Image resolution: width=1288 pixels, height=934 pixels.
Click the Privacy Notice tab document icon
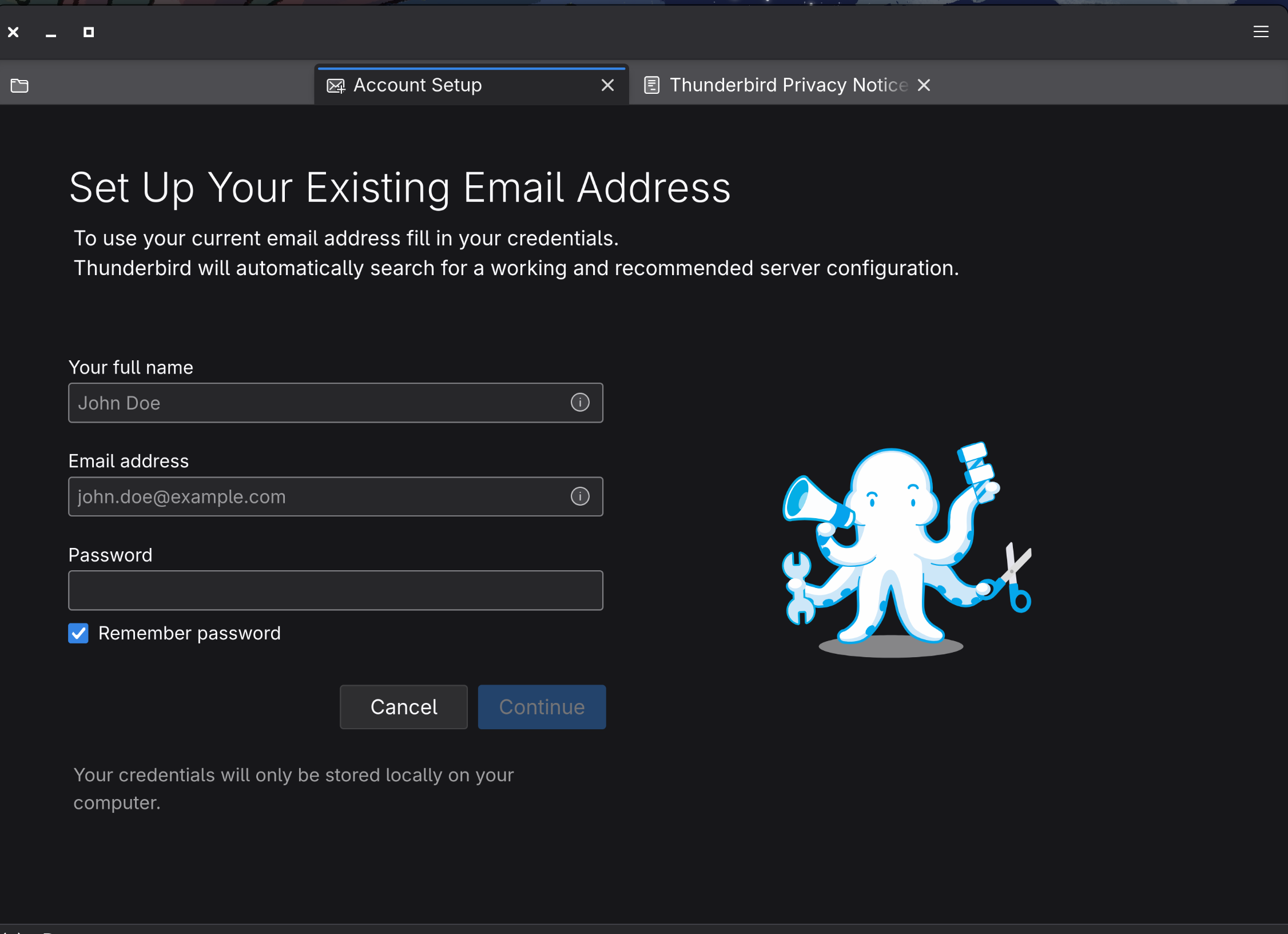(651, 85)
